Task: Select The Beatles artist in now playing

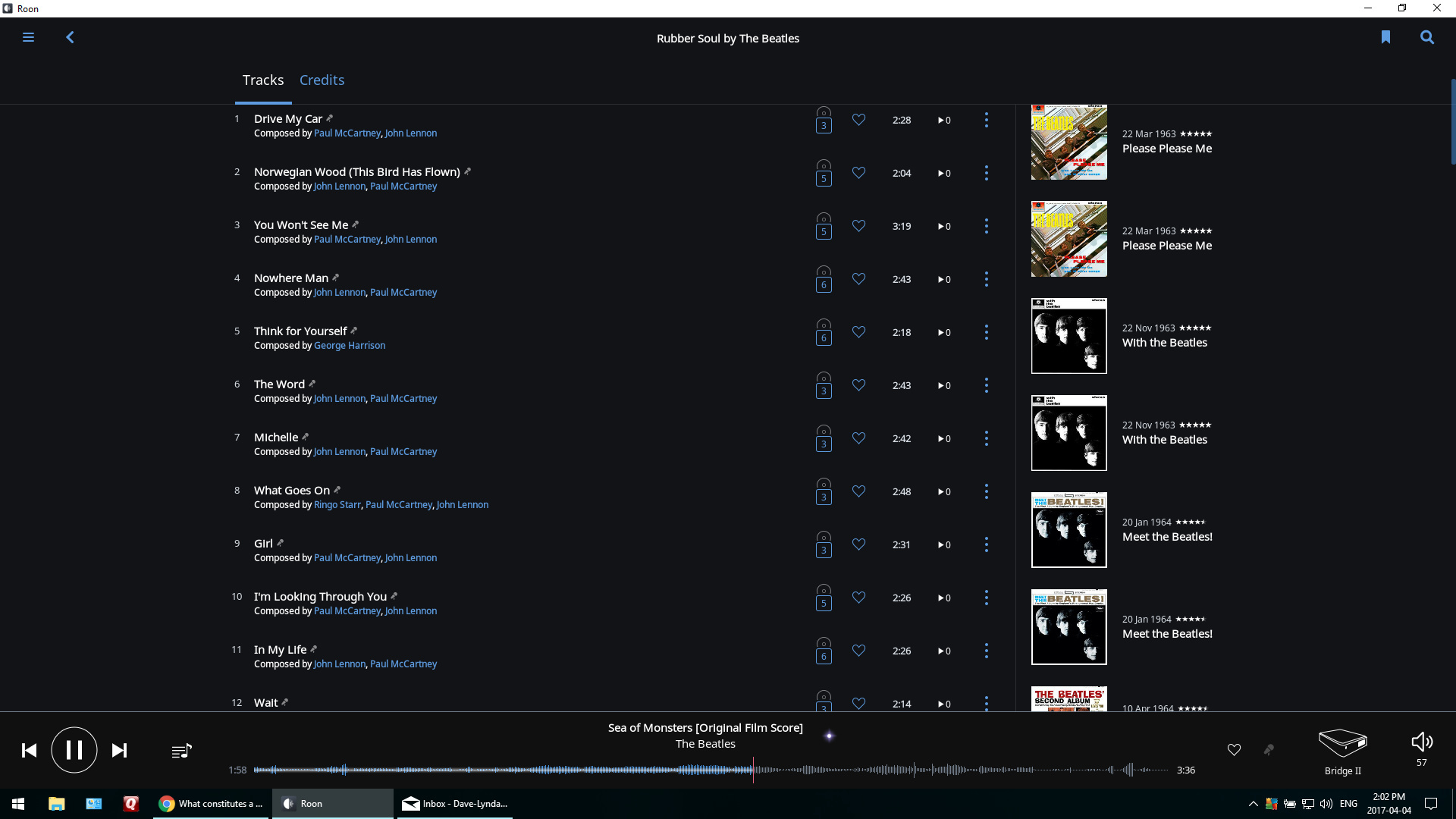Action: (705, 745)
